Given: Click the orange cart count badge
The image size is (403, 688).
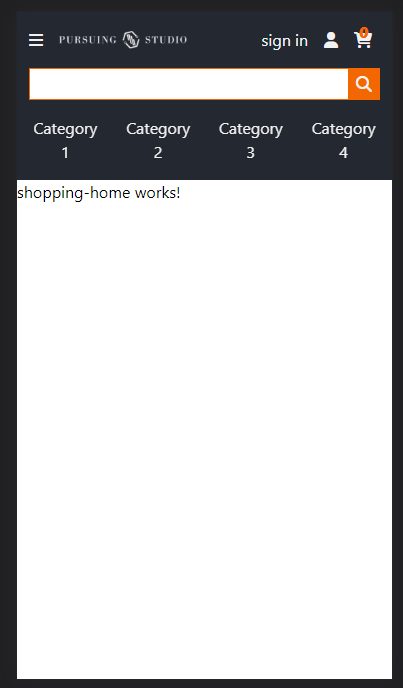Looking at the screenshot, I should tap(364, 32).
